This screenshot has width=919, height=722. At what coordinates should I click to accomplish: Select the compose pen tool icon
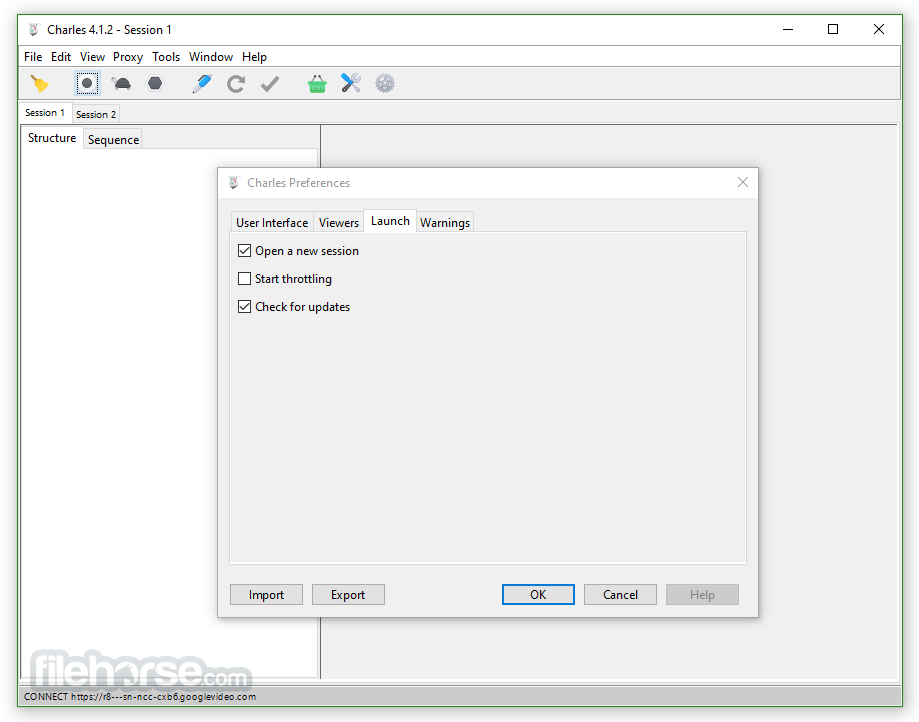pos(202,83)
